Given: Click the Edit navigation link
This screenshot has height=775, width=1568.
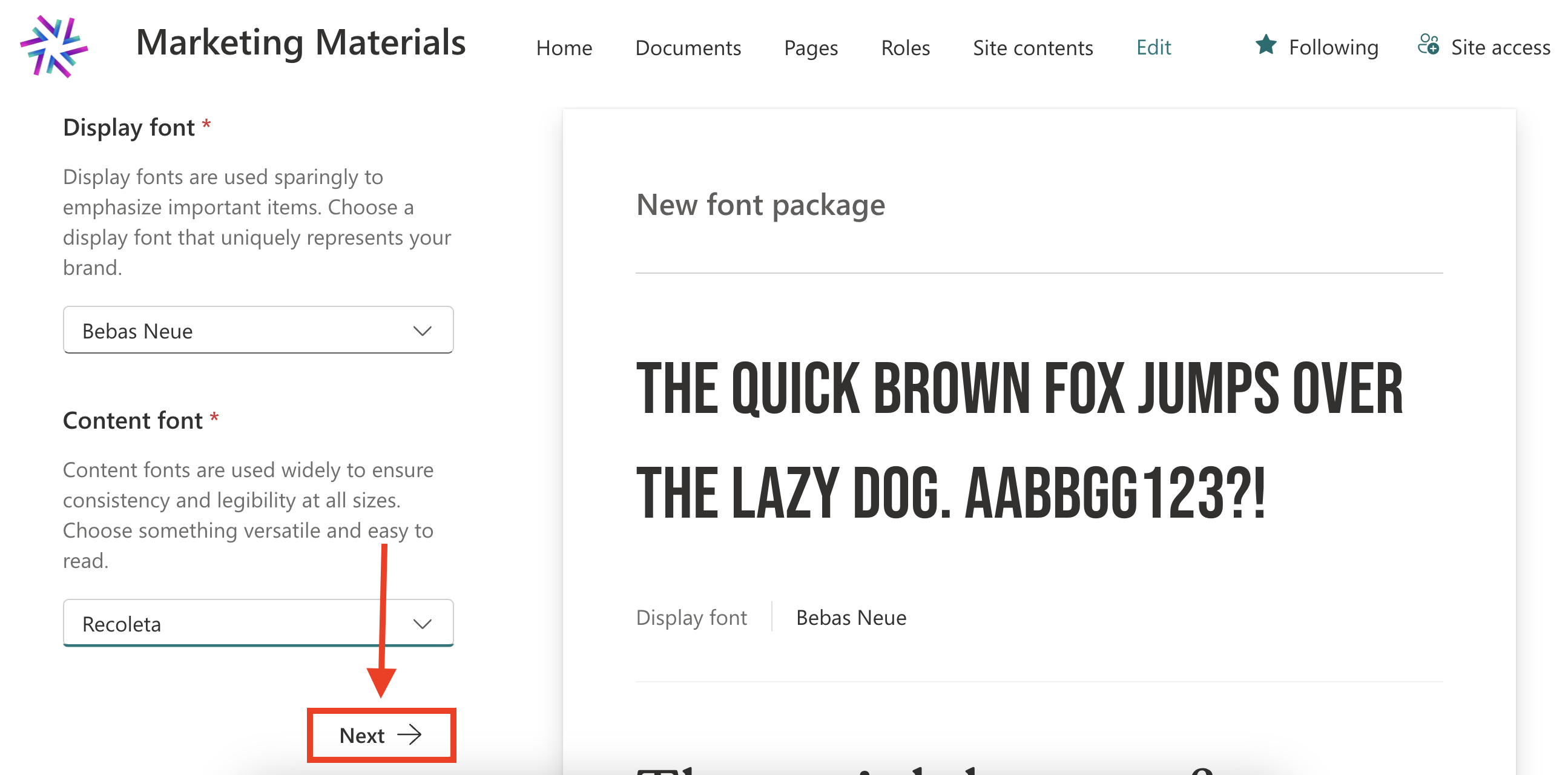Looking at the screenshot, I should click(x=1153, y=47).
